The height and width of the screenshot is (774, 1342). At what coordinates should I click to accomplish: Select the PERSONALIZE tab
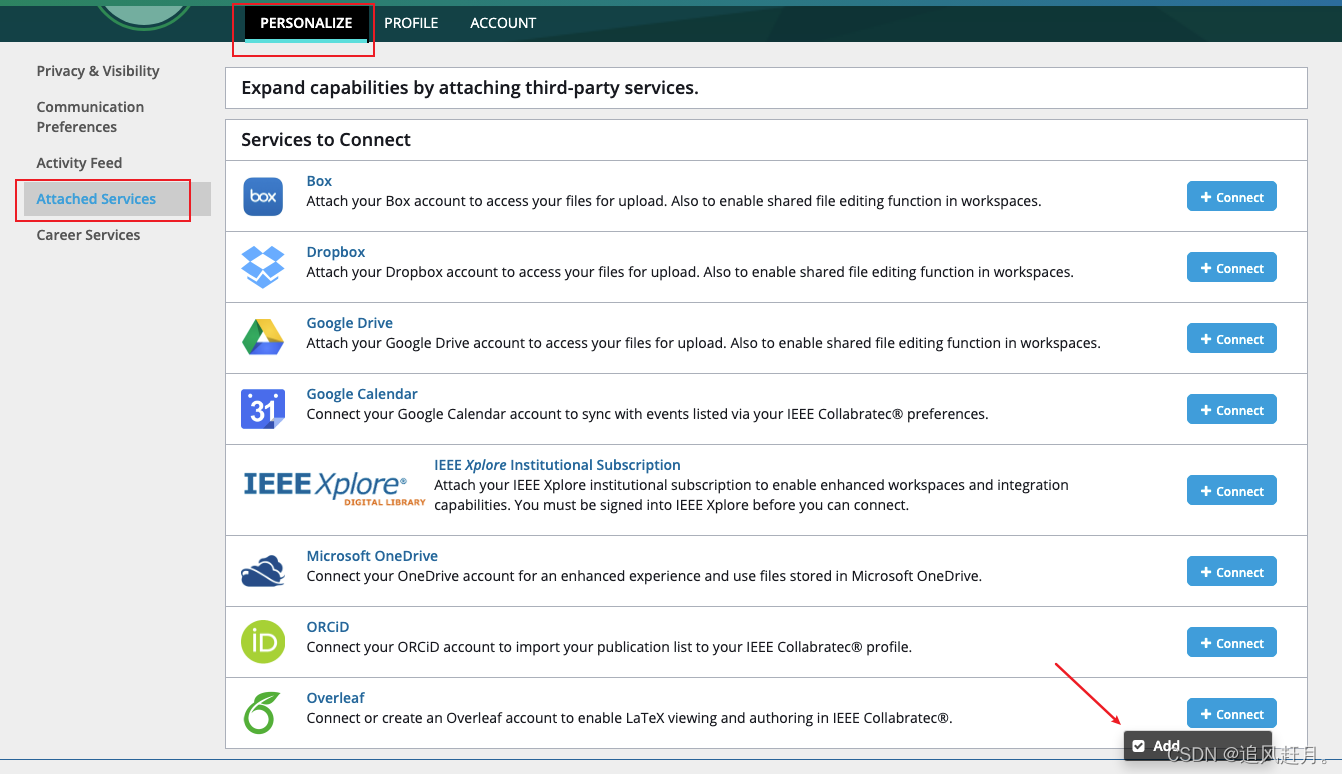[306, 22]
